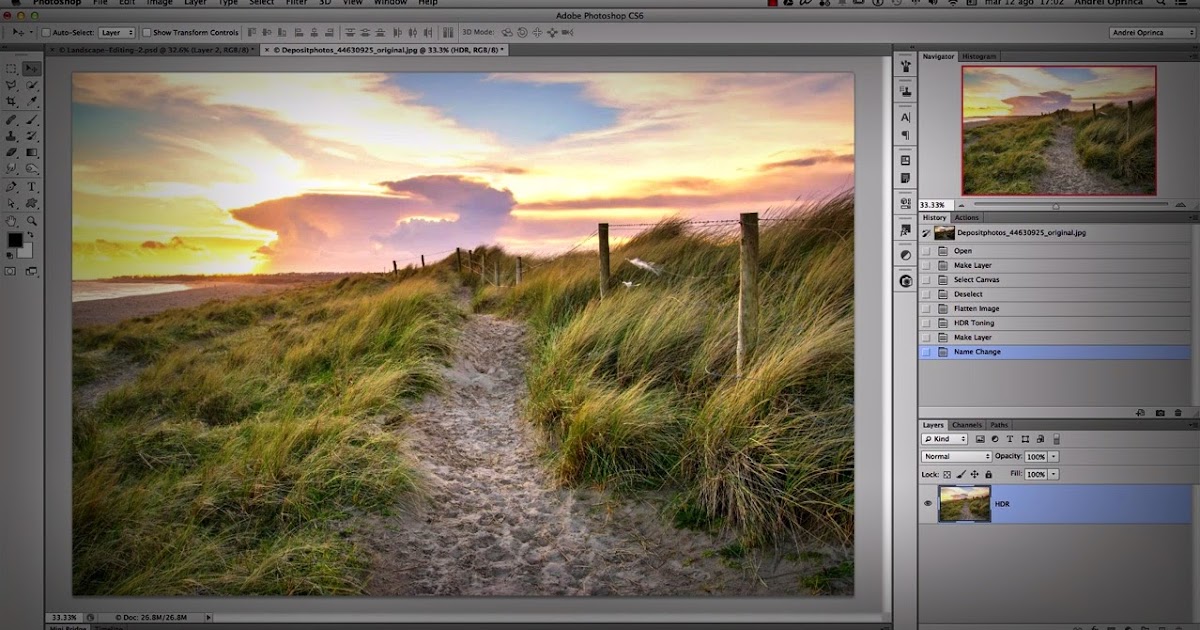Click the Navigator zoom slider handle
The width and height of the screenshot is (1200, 630).
tap(1056, 205)
